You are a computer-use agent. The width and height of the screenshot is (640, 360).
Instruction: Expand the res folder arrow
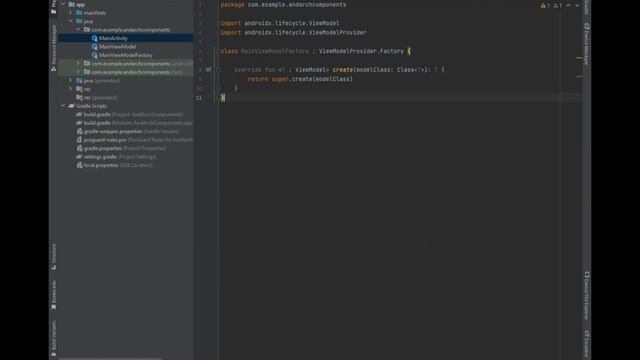pos(71,89)
